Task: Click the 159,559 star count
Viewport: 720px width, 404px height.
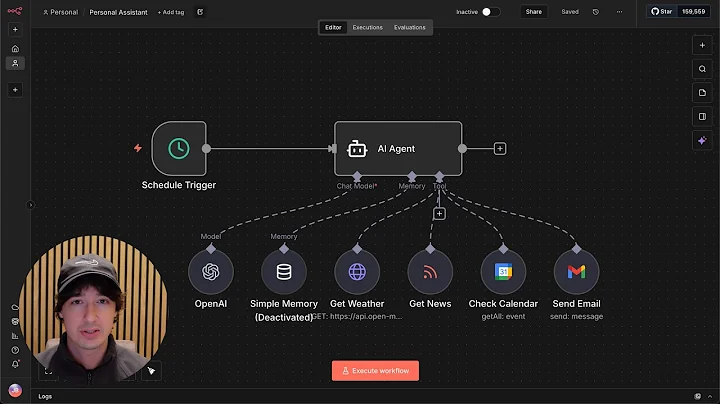Action: (x=693, y=11)
